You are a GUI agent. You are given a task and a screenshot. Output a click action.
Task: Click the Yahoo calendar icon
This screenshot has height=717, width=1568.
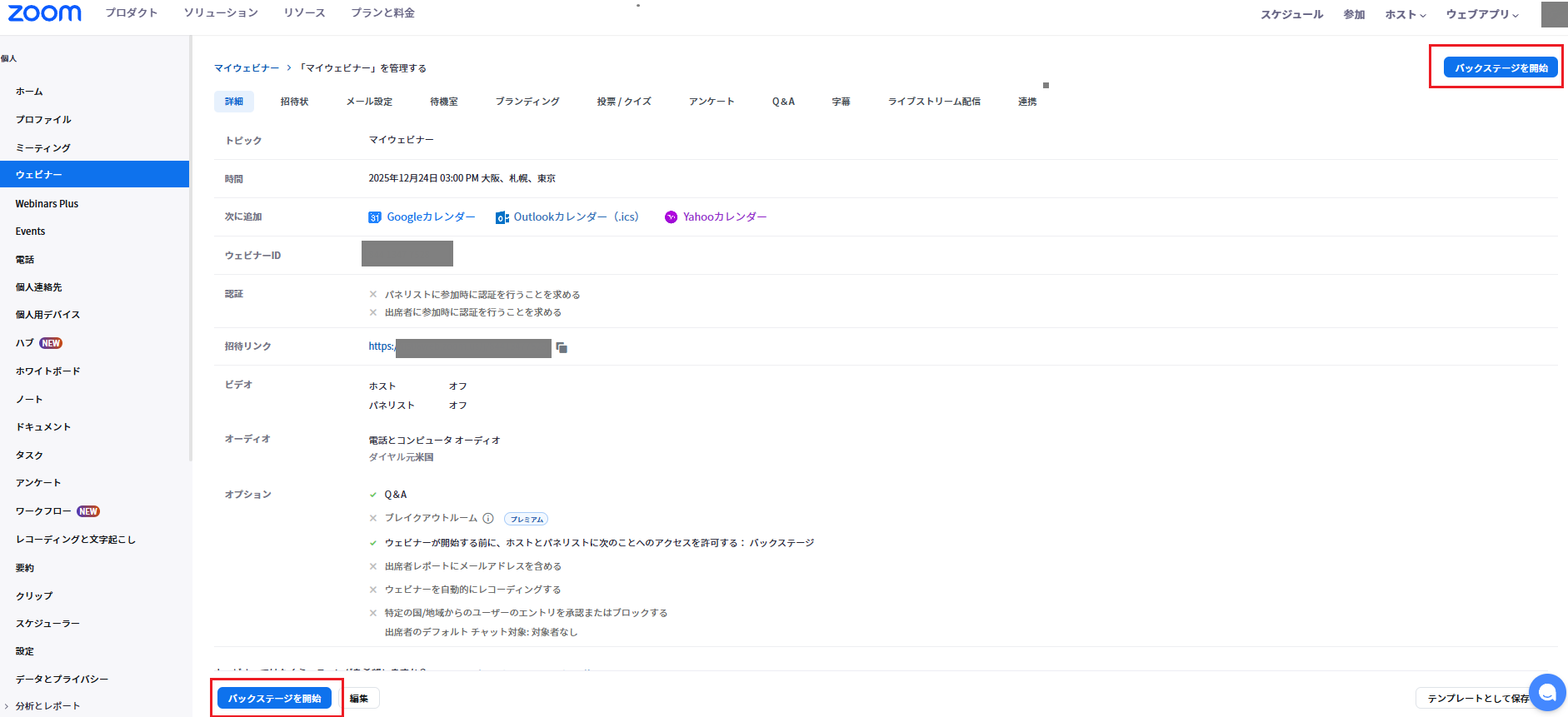pyautogui.click(x=671, y=217)
